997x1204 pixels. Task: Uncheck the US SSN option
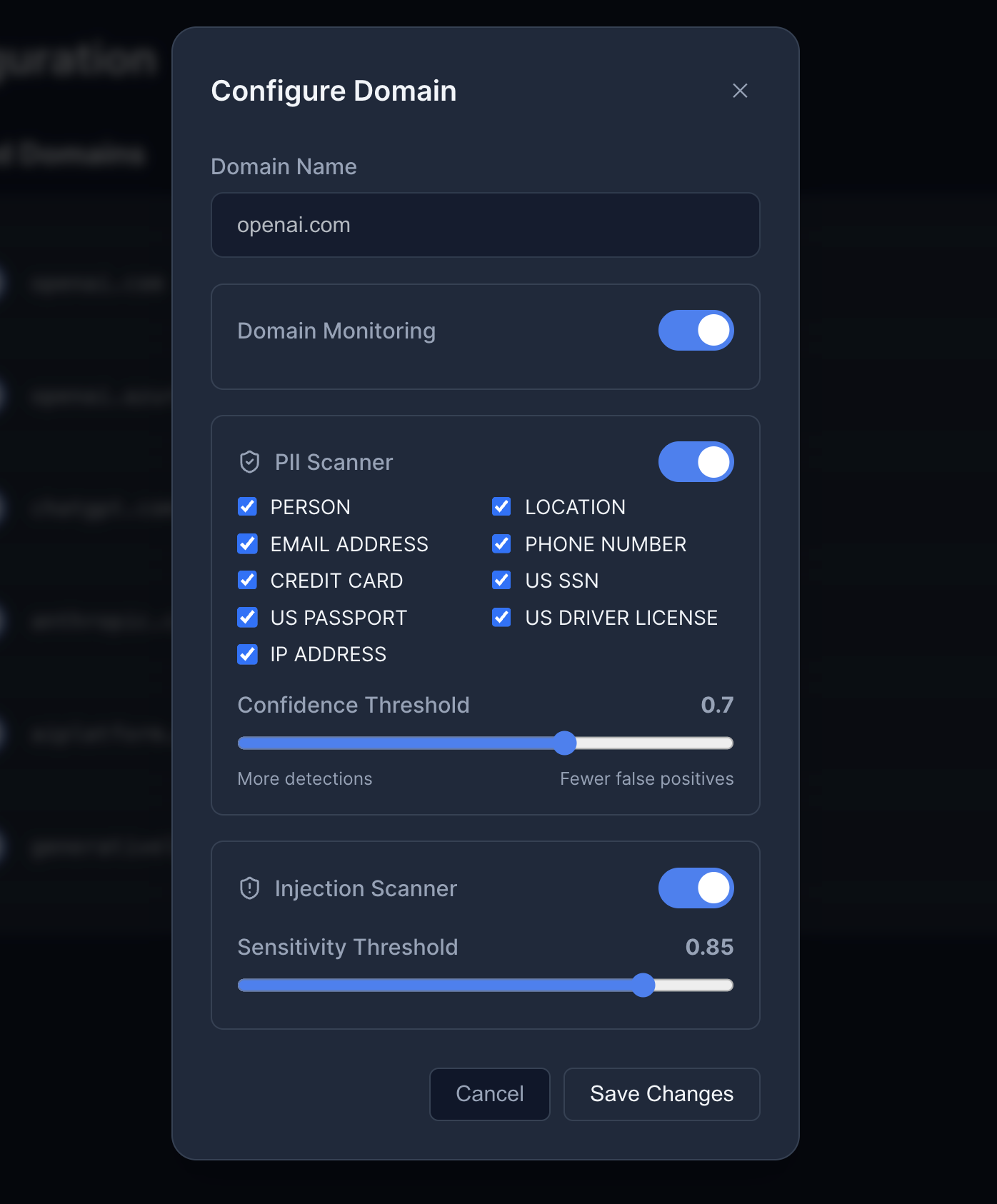[501, 580]
